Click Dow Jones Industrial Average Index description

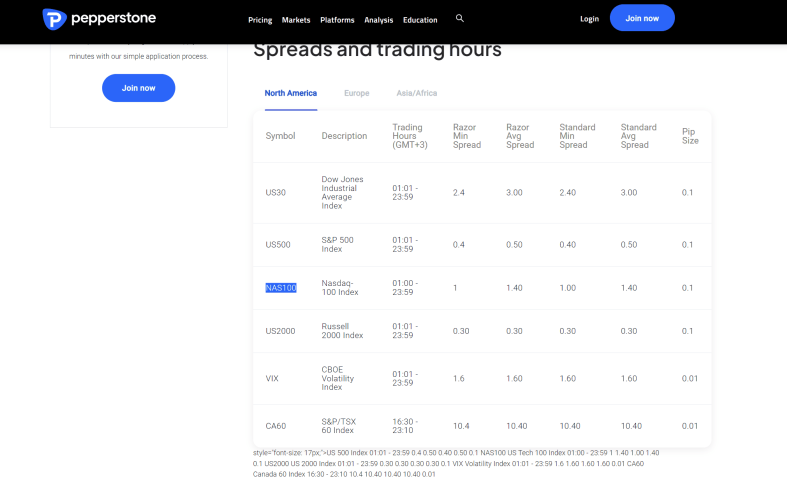click(x=342, y=193)
